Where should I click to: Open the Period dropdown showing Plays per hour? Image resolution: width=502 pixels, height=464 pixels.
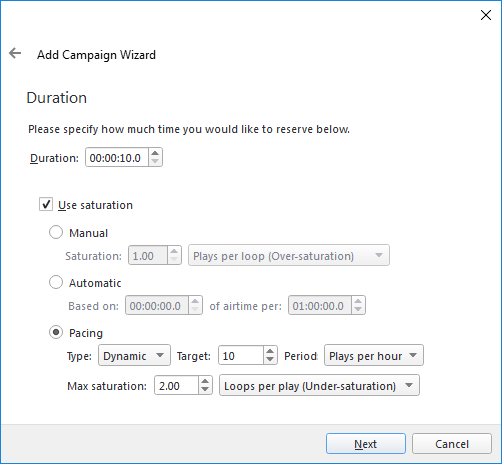pyautogui.click(x=374, y=356)
